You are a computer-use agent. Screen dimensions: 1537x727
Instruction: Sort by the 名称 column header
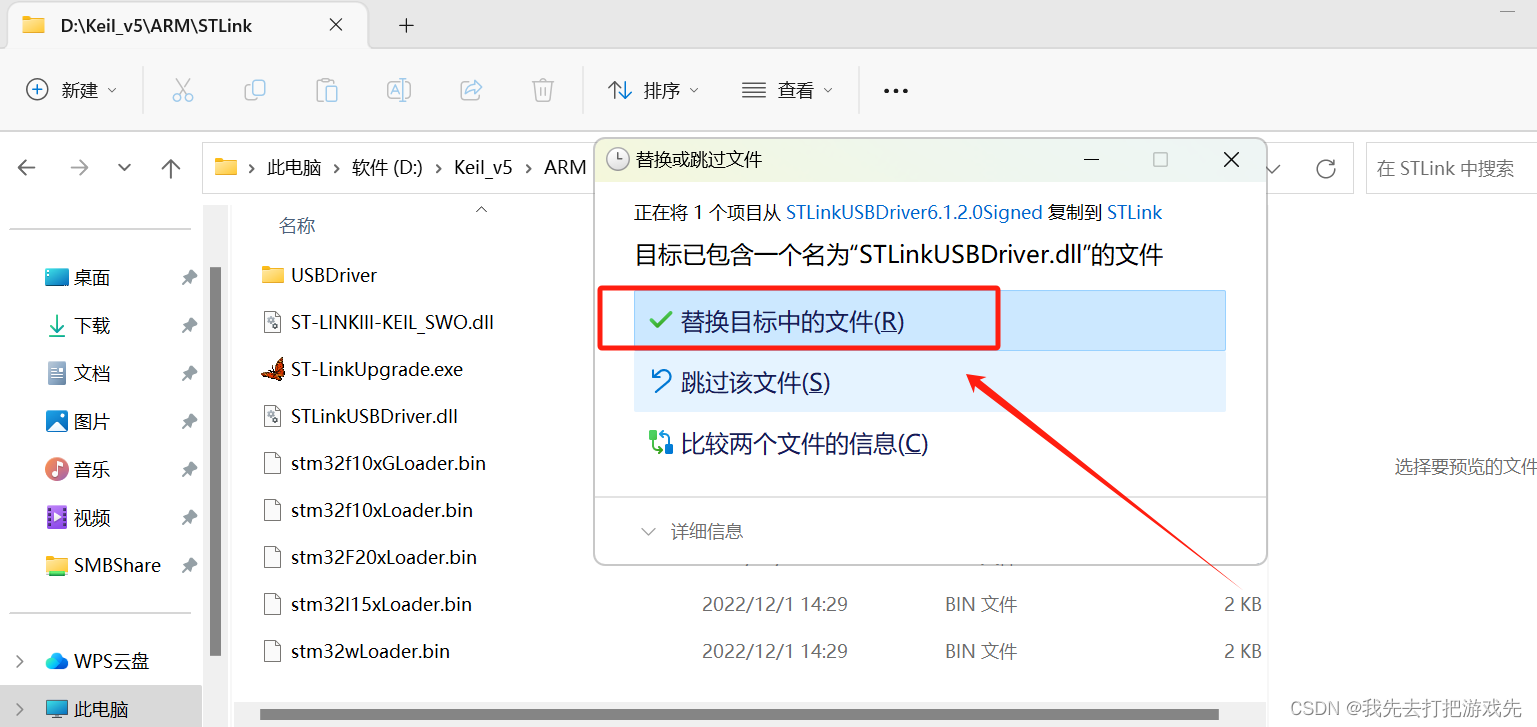coord(297,226)
